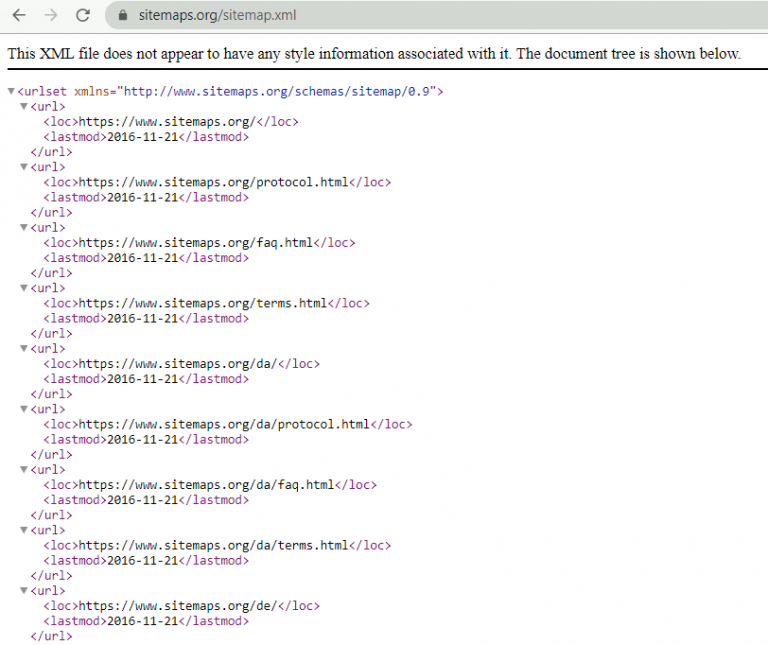Click the loc text ending with org/de/
768x645 pixels.
coord(178,606)
